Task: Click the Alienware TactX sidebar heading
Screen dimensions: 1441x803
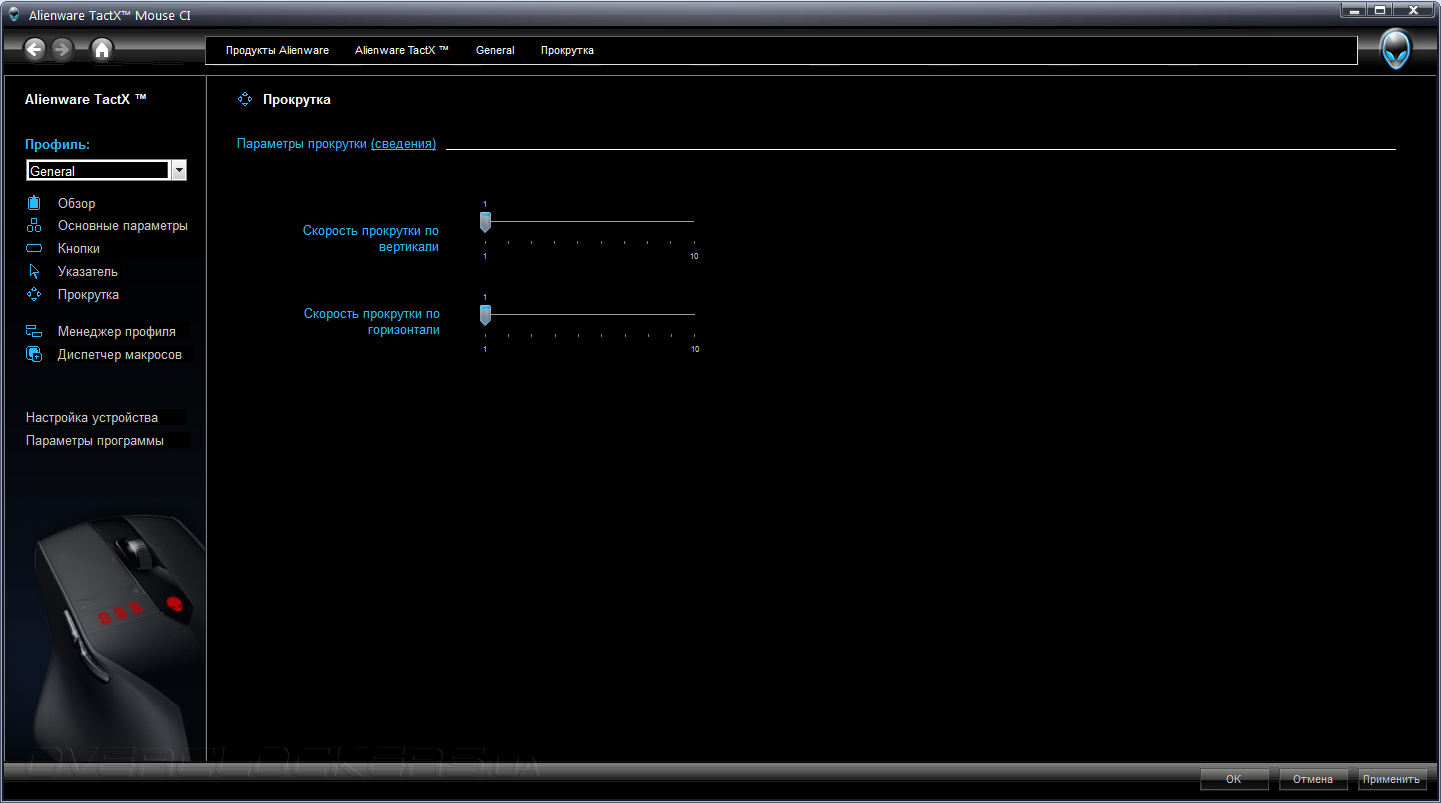Action: pos(86,99)
